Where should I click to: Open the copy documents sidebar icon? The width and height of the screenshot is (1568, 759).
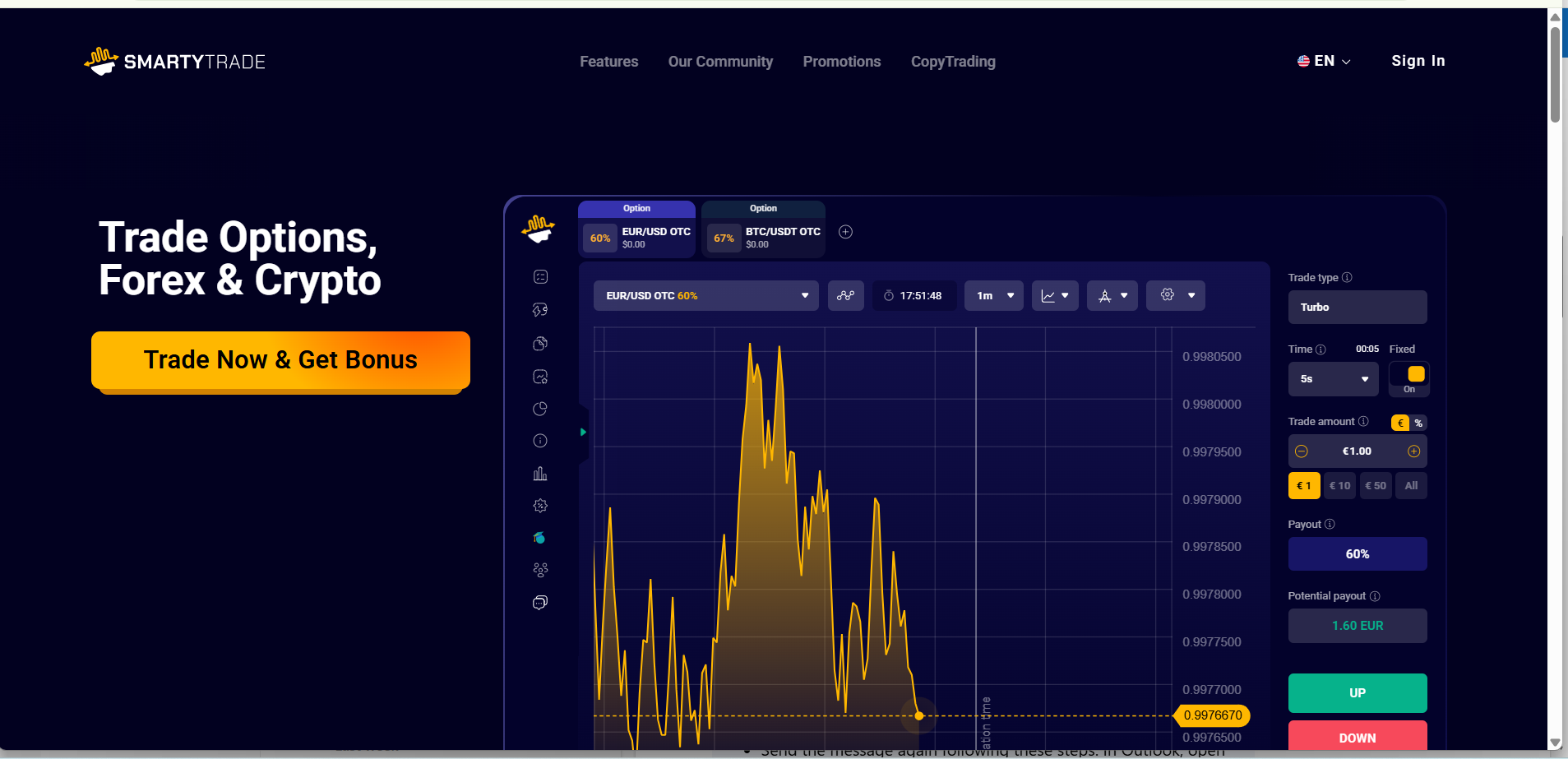pyautogui.click(x=540, y=343)
